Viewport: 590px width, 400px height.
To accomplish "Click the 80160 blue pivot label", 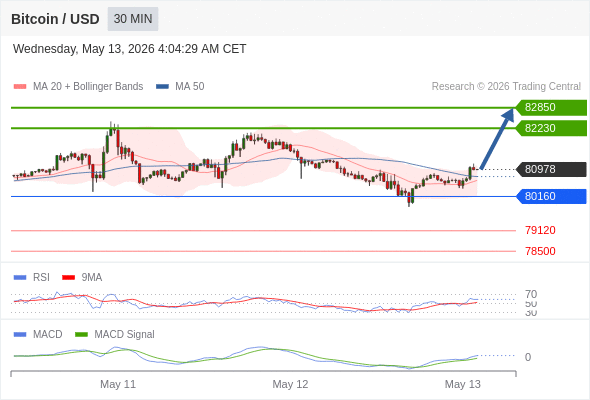I will 551,196.
